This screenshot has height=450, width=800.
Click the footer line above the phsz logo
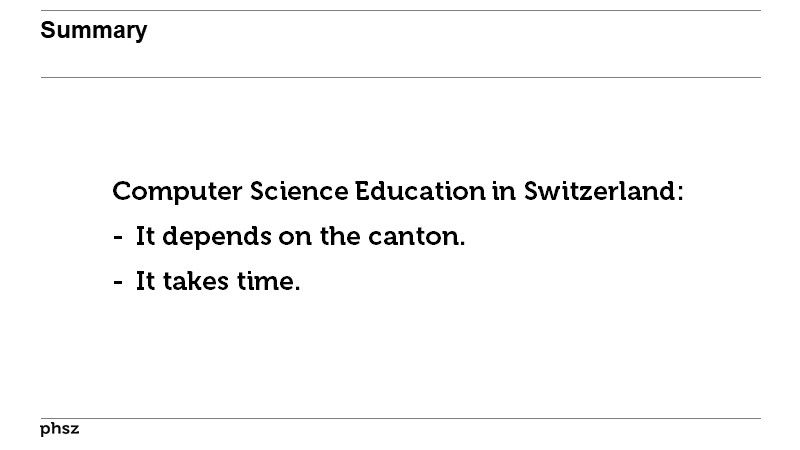(400, 418)
